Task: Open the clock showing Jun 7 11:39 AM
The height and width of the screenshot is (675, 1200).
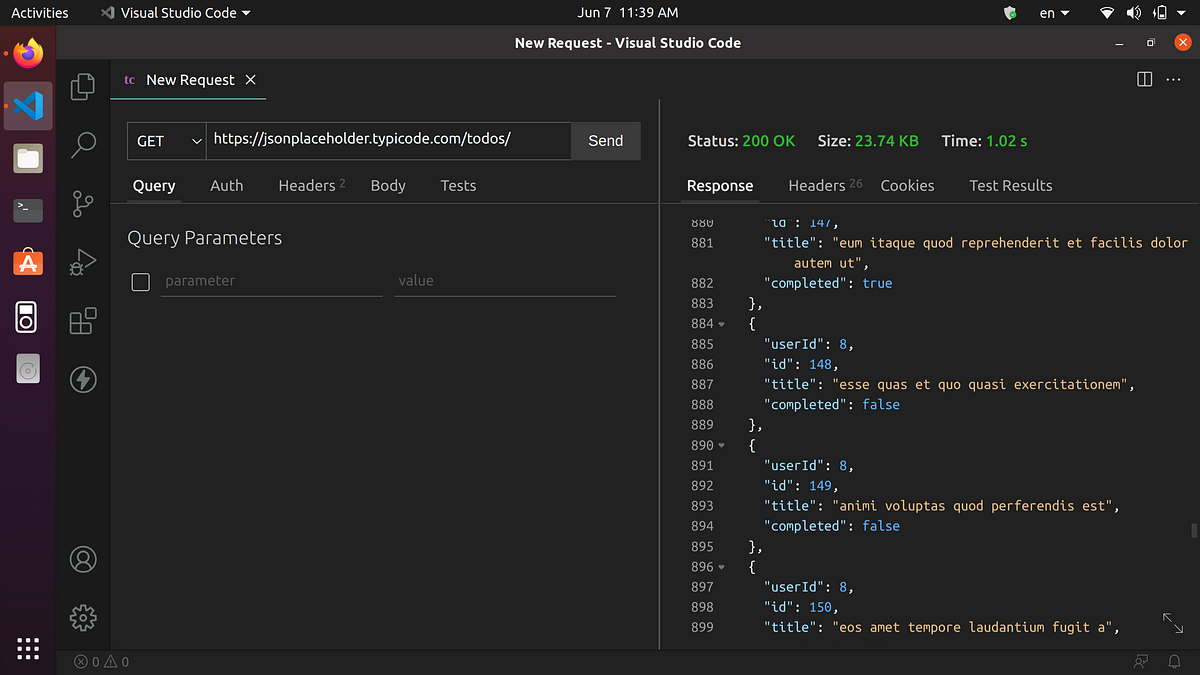Action: 628,13
